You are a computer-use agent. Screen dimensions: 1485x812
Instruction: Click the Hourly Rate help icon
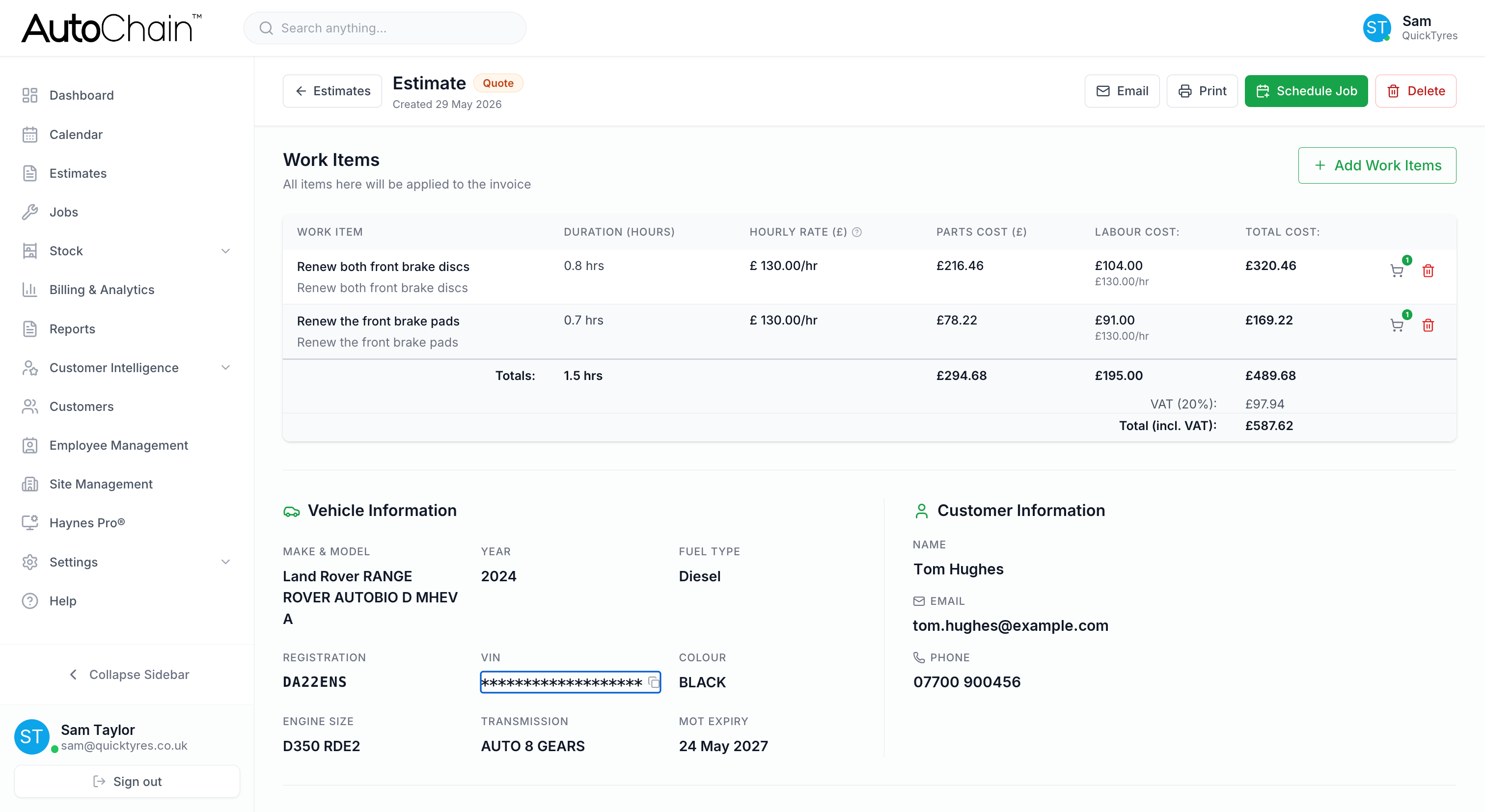pos(856,232)
